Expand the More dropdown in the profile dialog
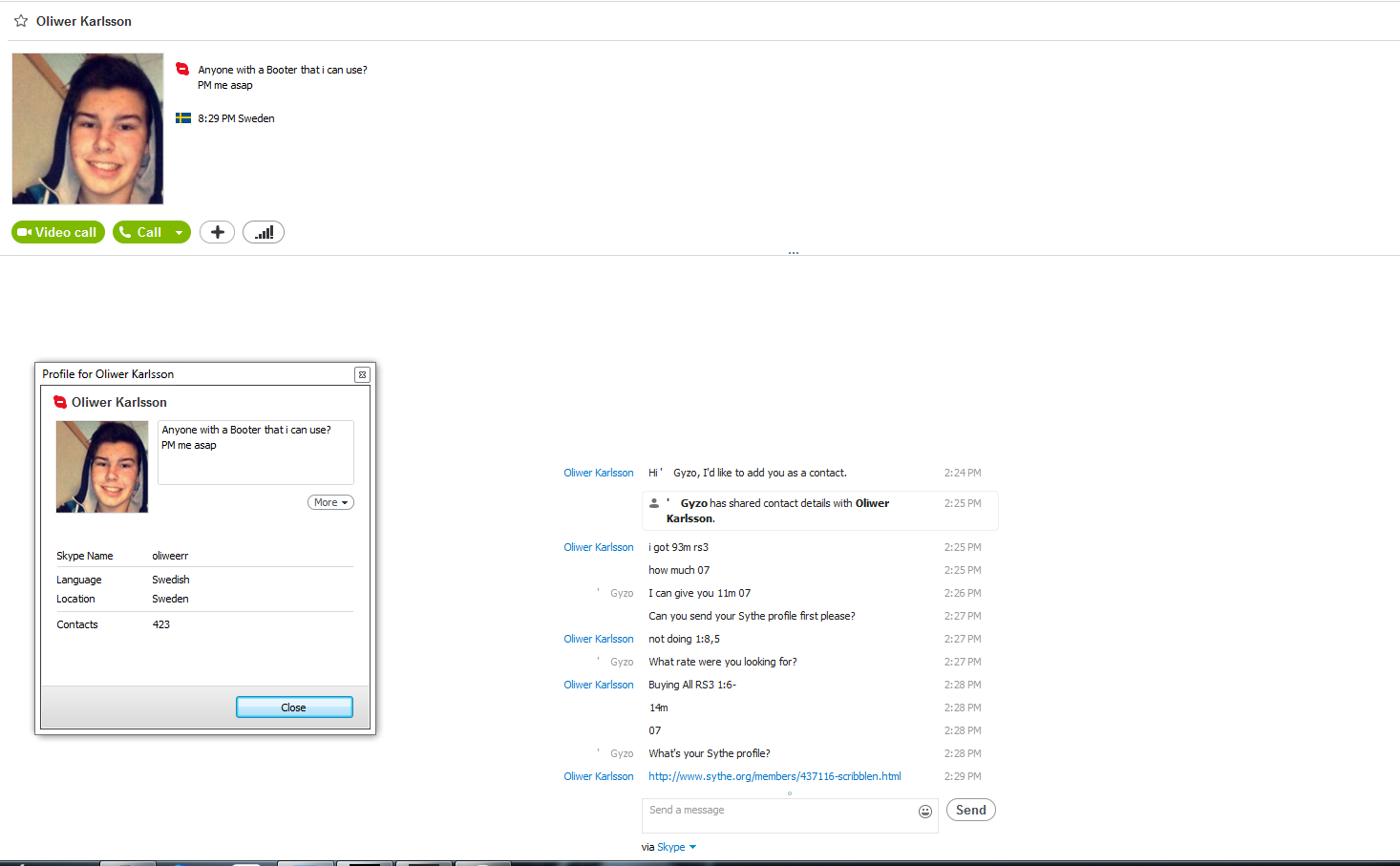This screenshot has width=1400, height=866. click(330, 502)
